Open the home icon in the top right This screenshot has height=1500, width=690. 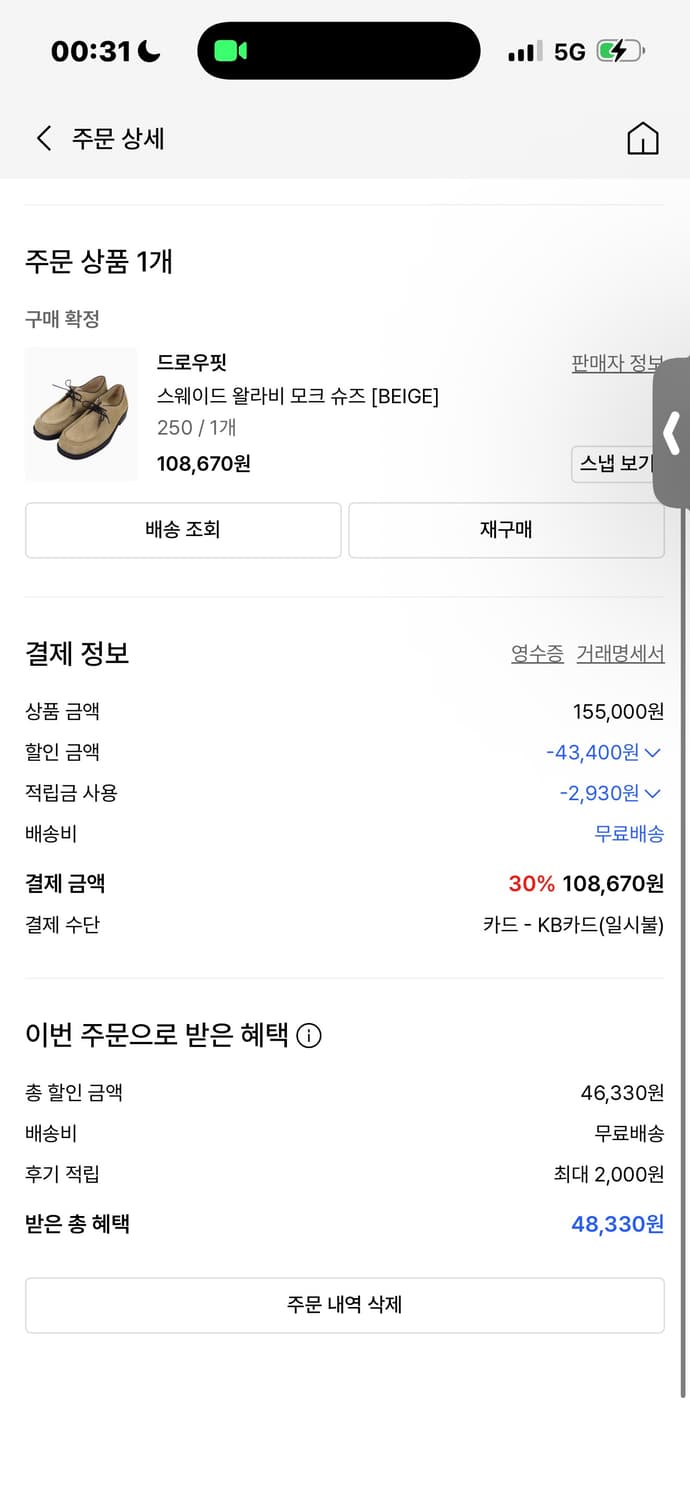click(x=643, y=138)
